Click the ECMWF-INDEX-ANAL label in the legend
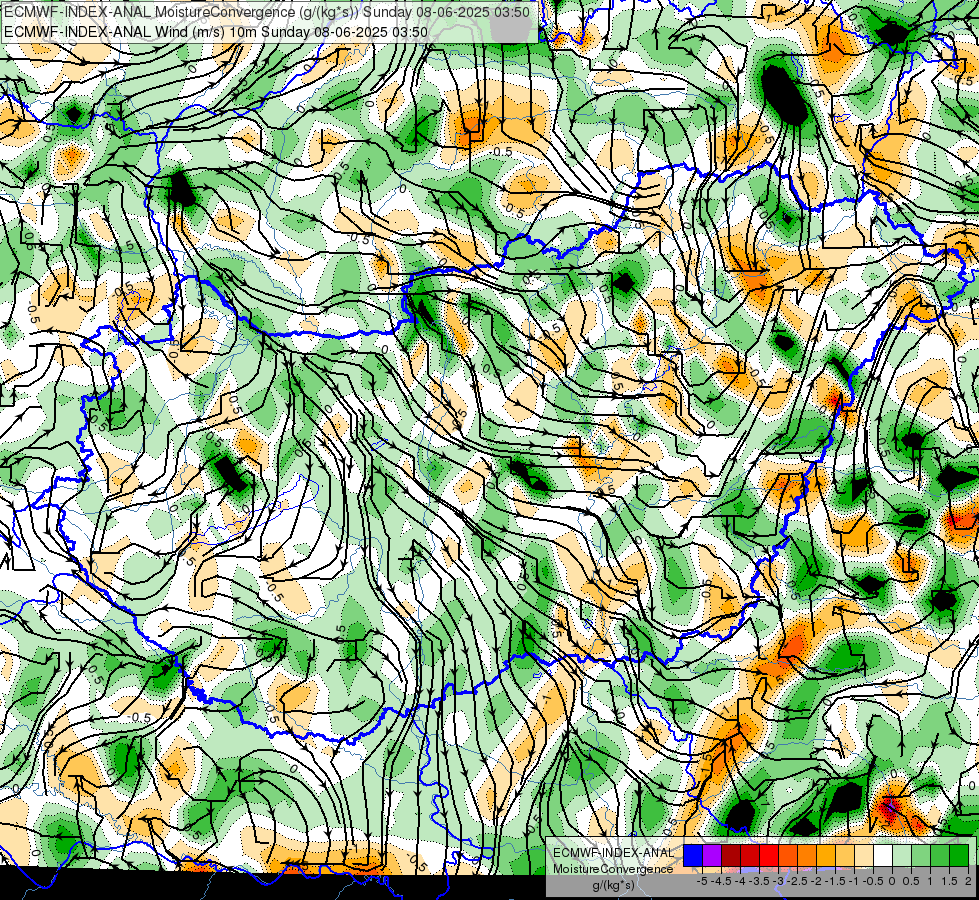The image size is (979, 900). click(x=614, y=853)
